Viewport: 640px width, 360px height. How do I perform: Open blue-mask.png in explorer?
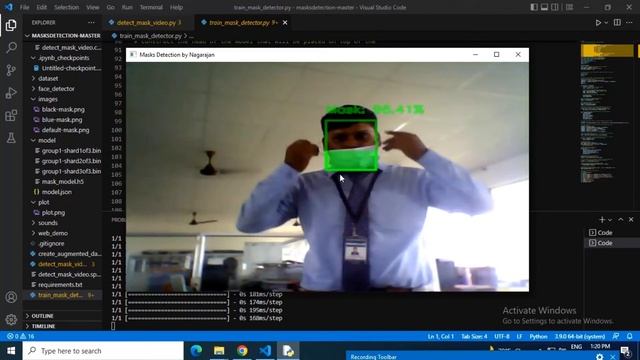(x=62, y=120)
